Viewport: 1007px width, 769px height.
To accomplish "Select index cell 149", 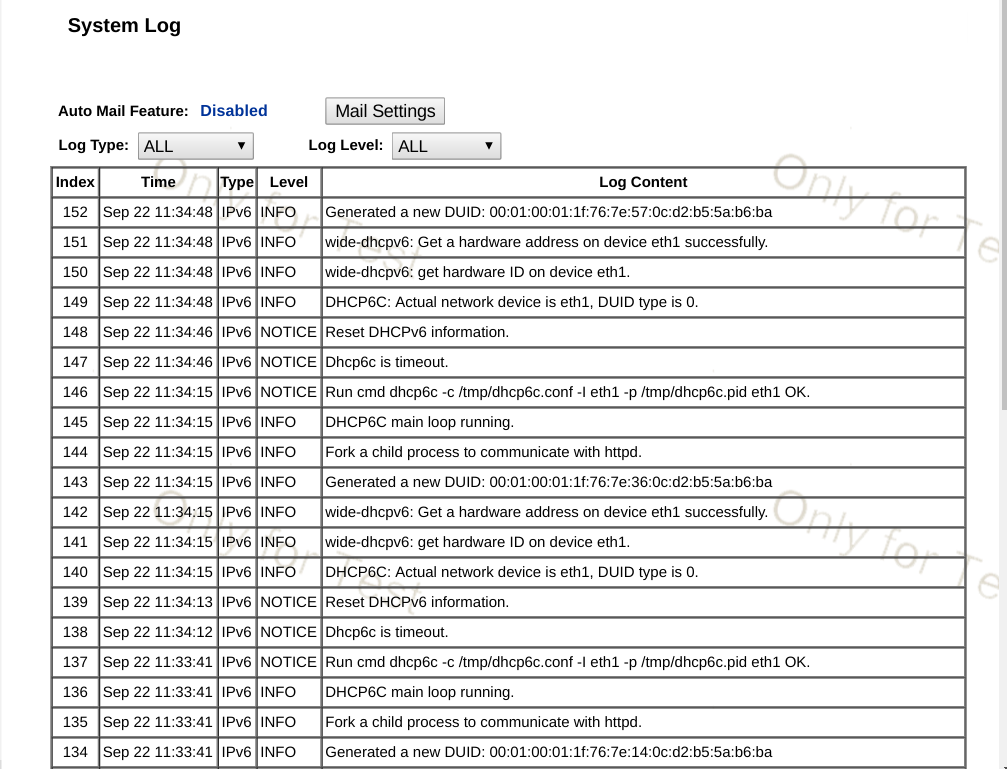I will tap(75, 302).
